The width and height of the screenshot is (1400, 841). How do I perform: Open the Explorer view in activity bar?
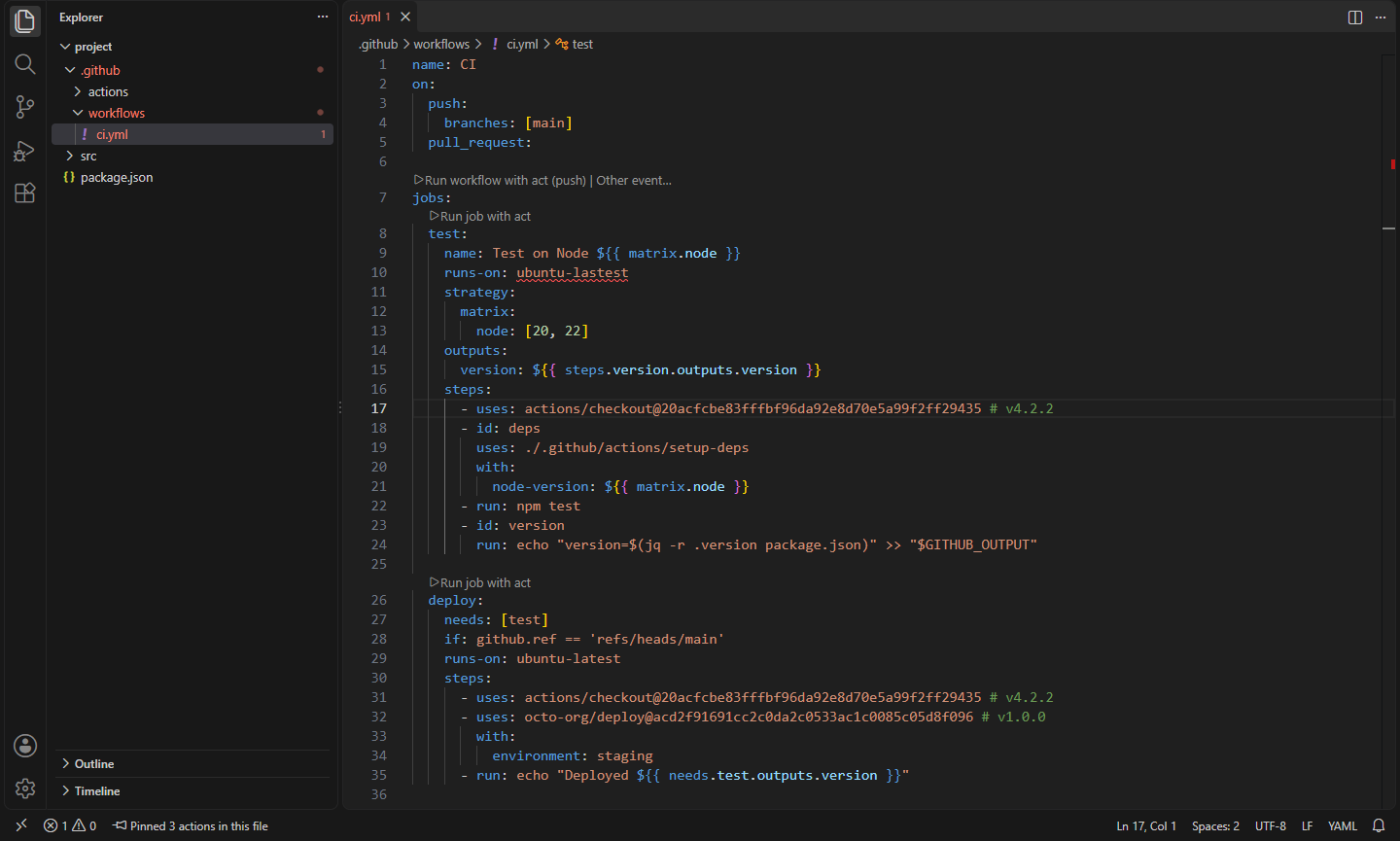click(25, 20)
